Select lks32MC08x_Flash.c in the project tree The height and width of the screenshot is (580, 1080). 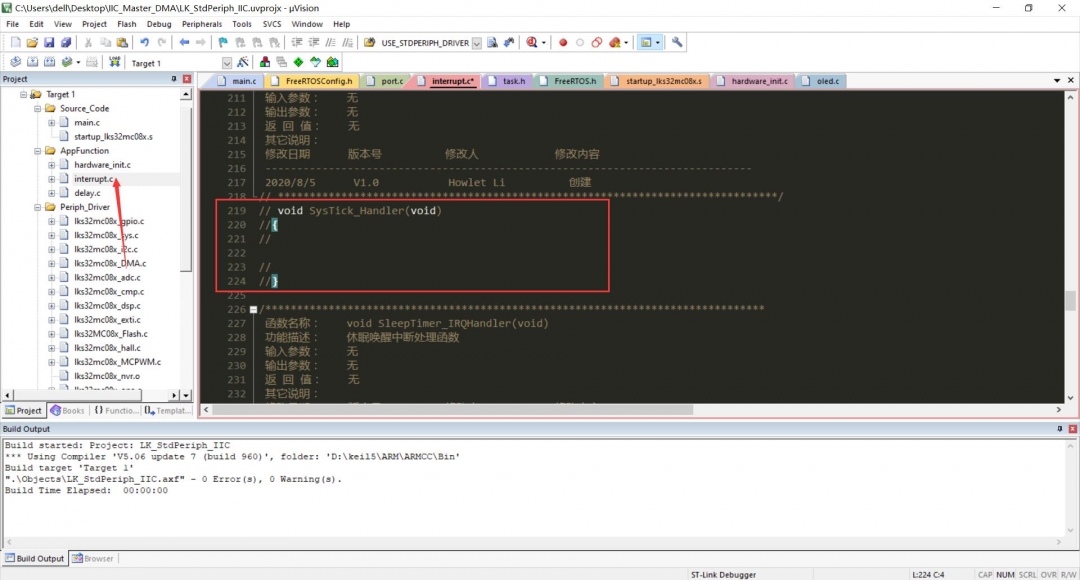[110, 334]
